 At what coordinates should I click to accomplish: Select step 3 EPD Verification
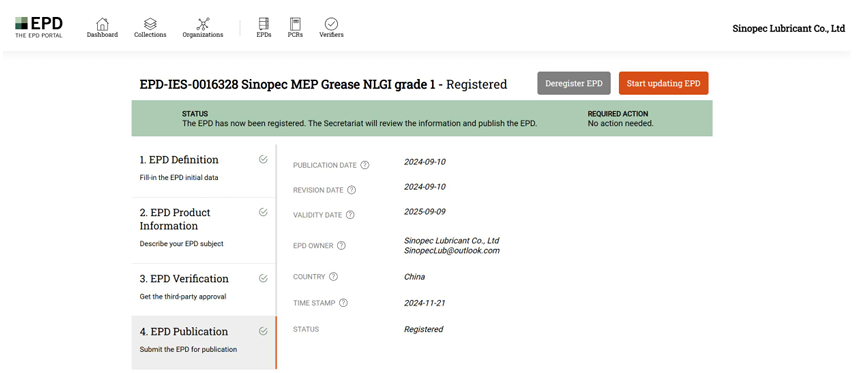pyautogui.click(x=204, y=289)
